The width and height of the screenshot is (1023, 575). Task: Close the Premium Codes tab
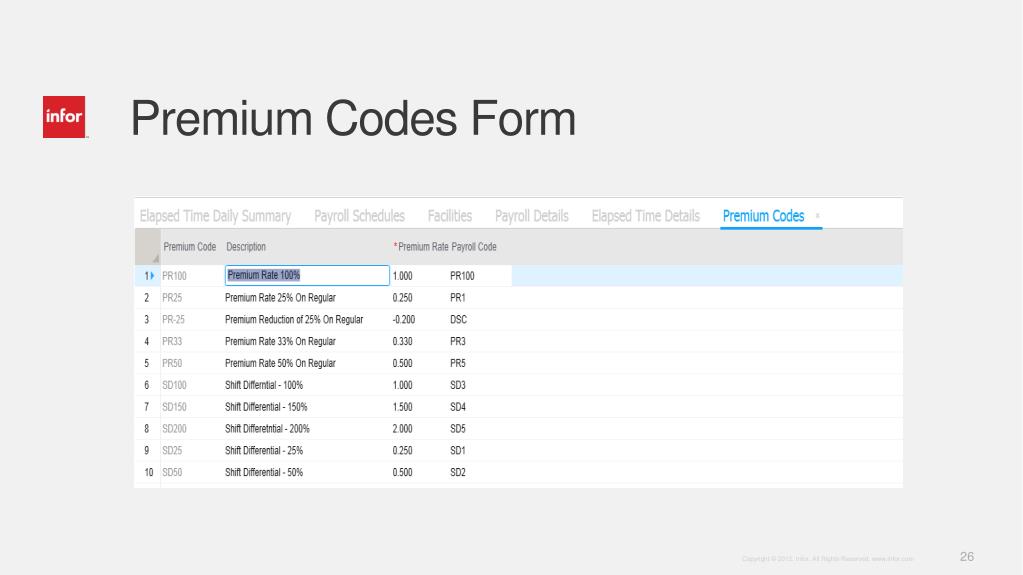point(817,215)
